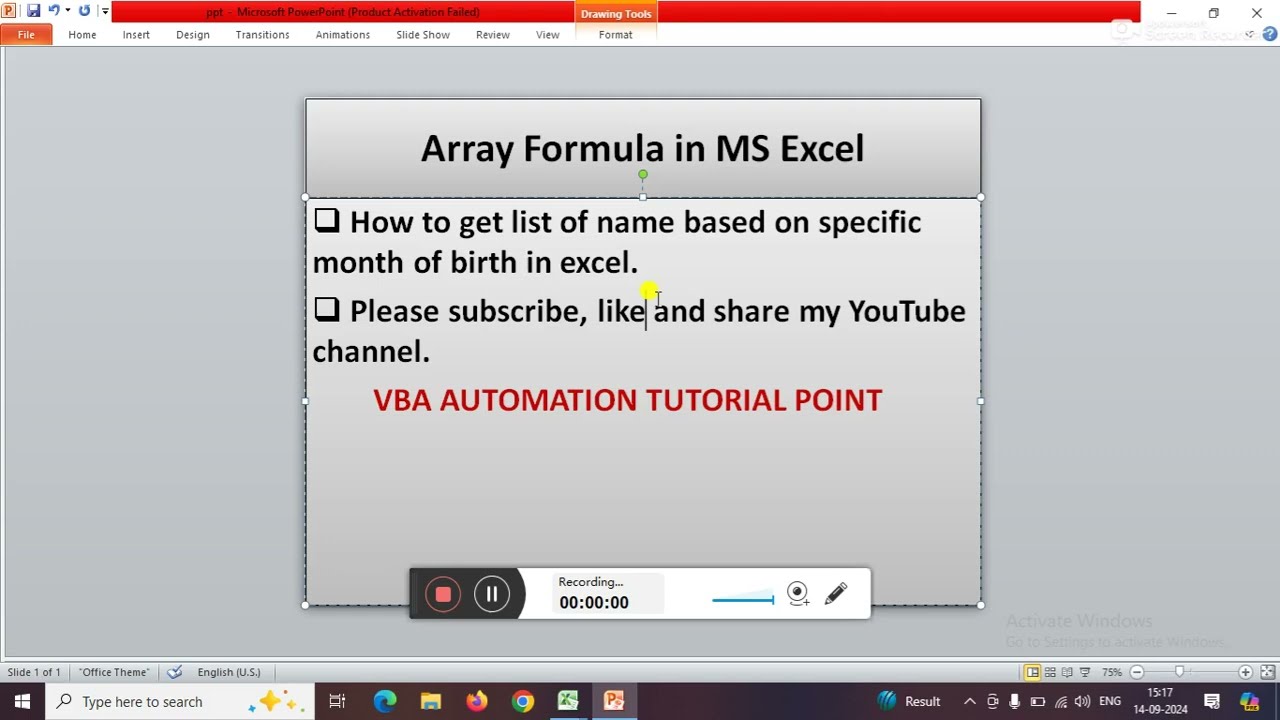1280x720 pixels.
Task: Click the Undo icon
Action: [54, 11]
